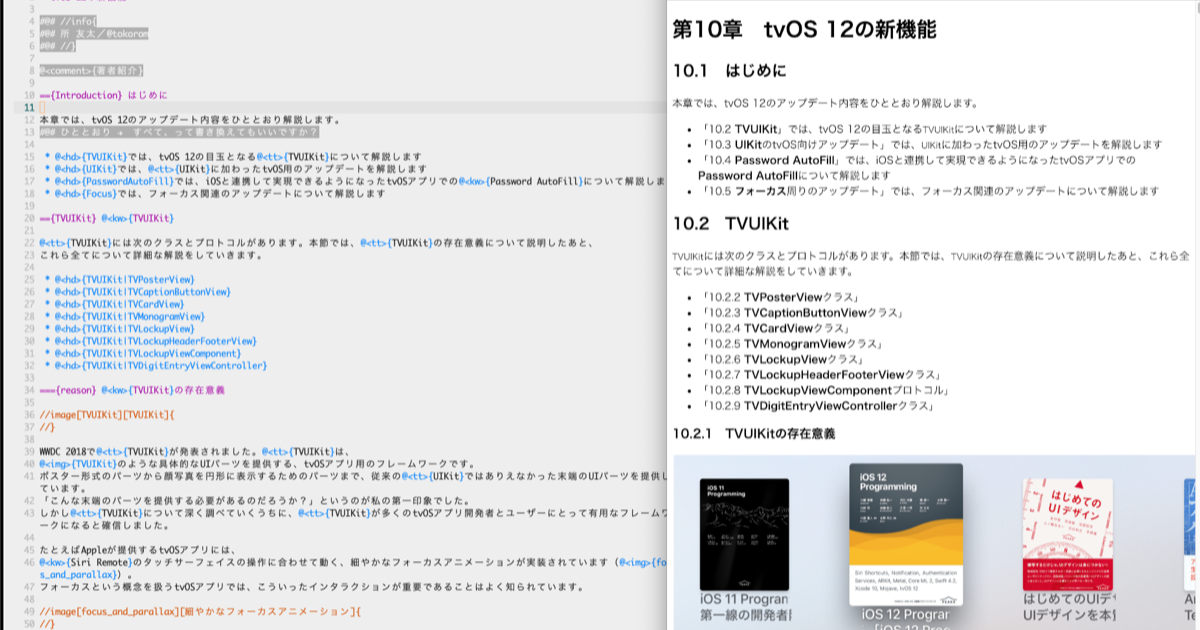Image resolution: width=1200 pixels, height=630 pixels.
Task: Click editor heading ==={reason} @<kw>{TVUIKit}の存在意義
Action: click(x=132, y=389)
